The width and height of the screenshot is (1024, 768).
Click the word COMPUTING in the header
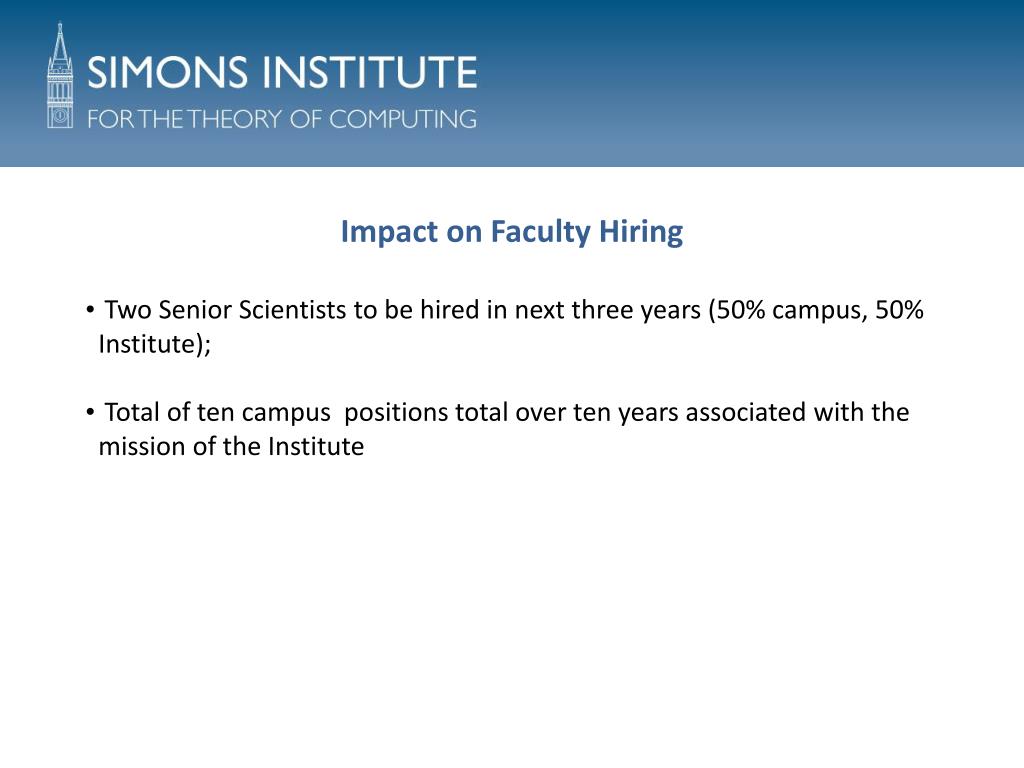point(403,119)
